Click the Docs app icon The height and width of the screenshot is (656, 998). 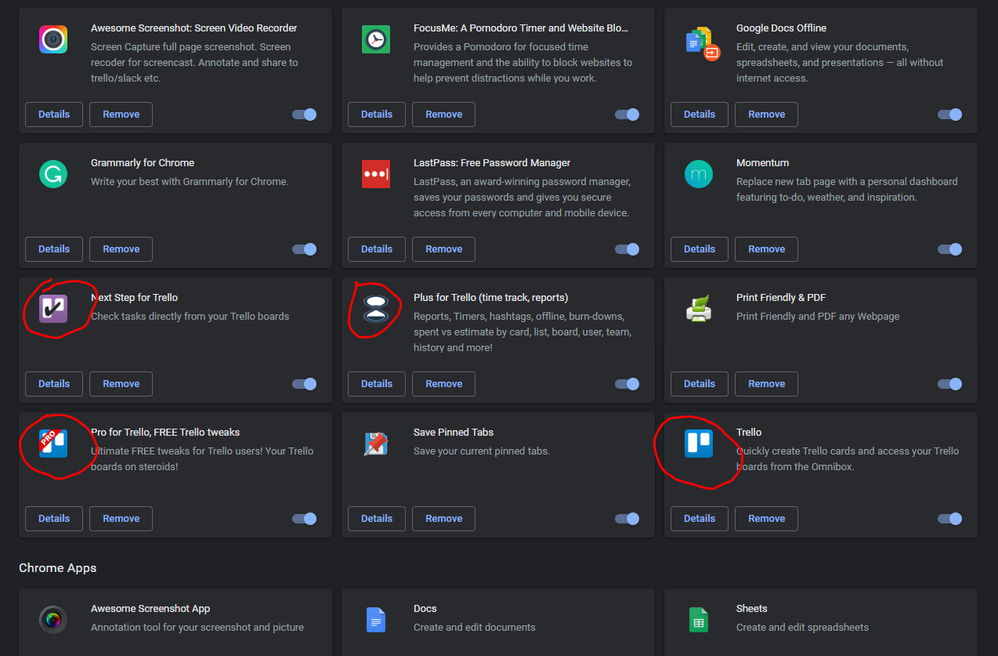376,620
